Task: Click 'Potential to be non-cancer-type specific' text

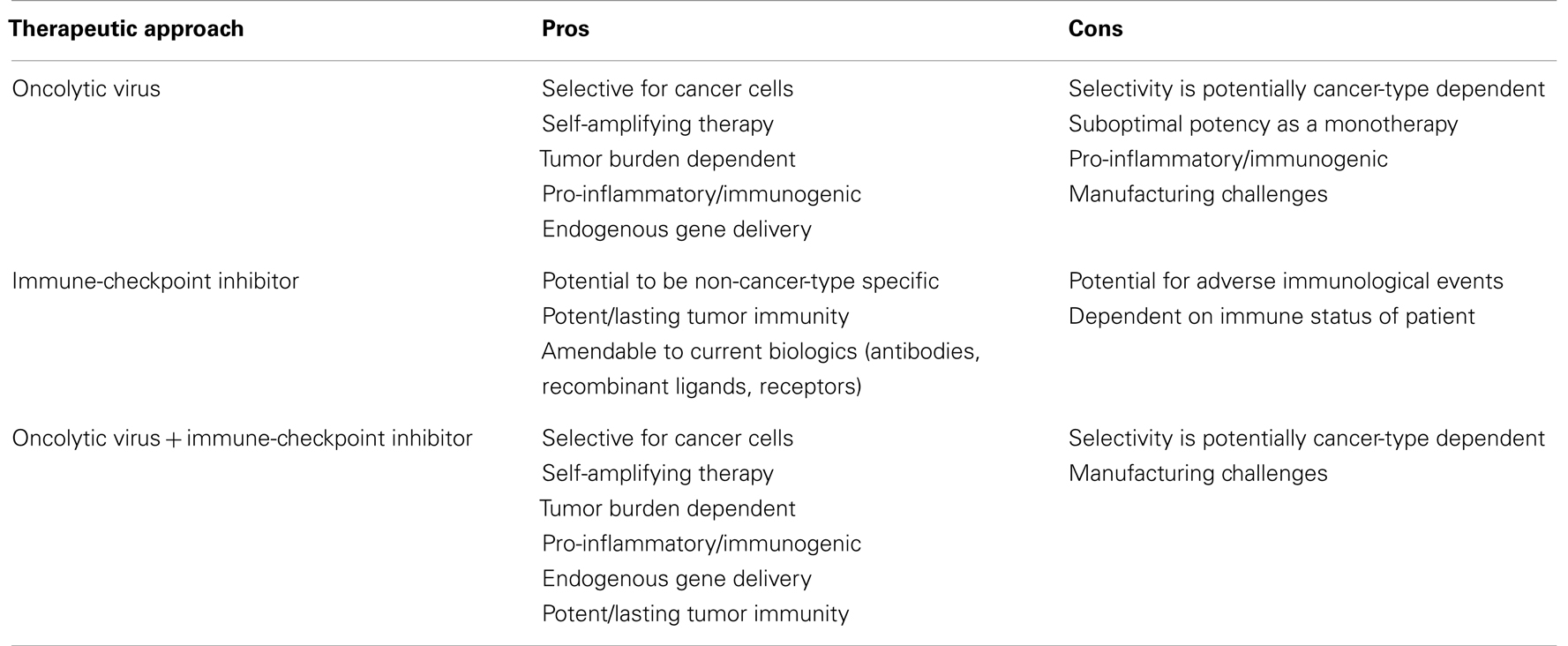Action: click(740, 282)
